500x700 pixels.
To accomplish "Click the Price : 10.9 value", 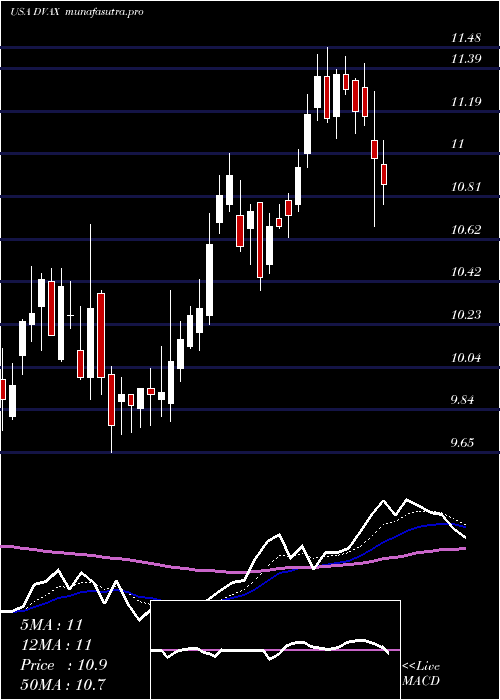I will [63, 665].
